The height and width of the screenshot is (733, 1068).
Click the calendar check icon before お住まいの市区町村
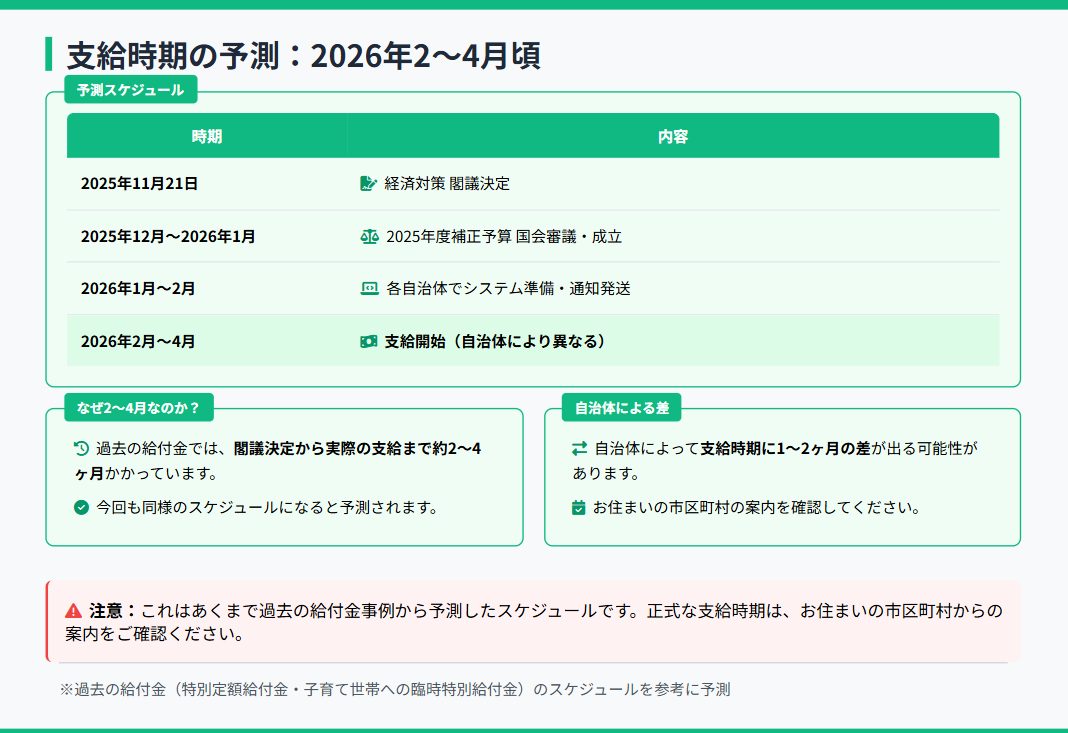click(x=579, y=508)
